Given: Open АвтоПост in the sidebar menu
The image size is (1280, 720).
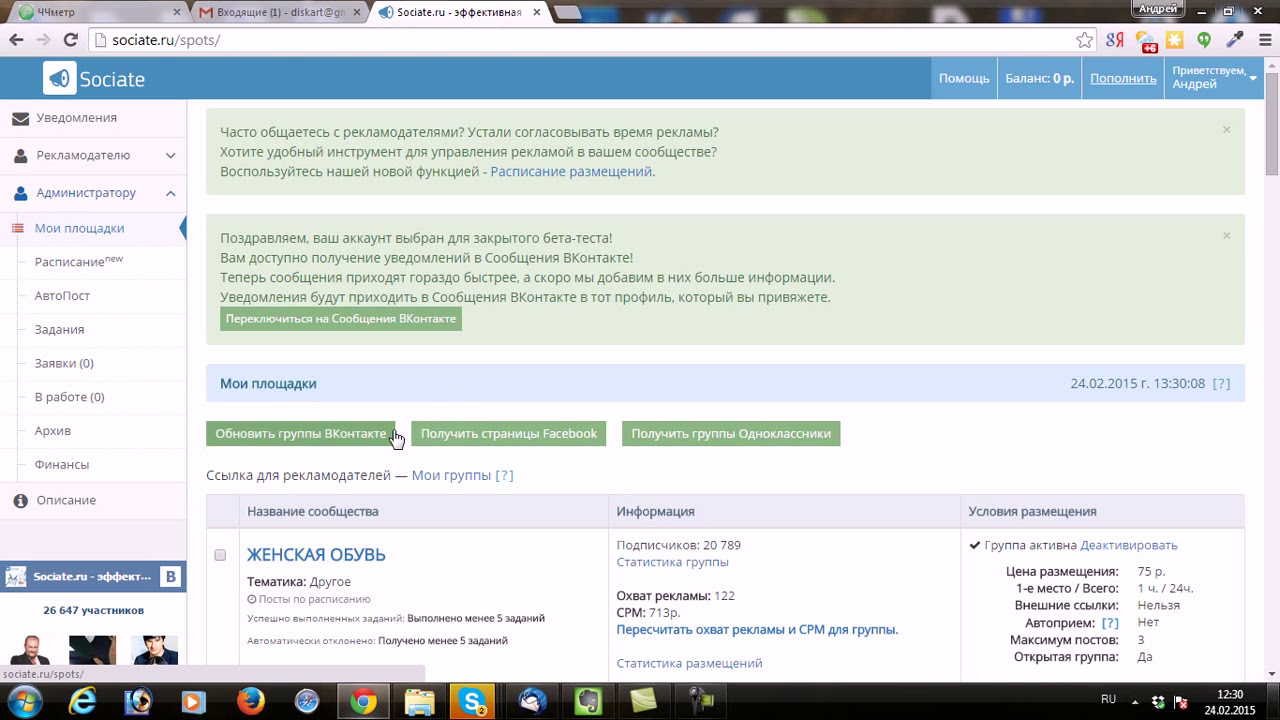Looking at the screenshot, I should [62, 296].
